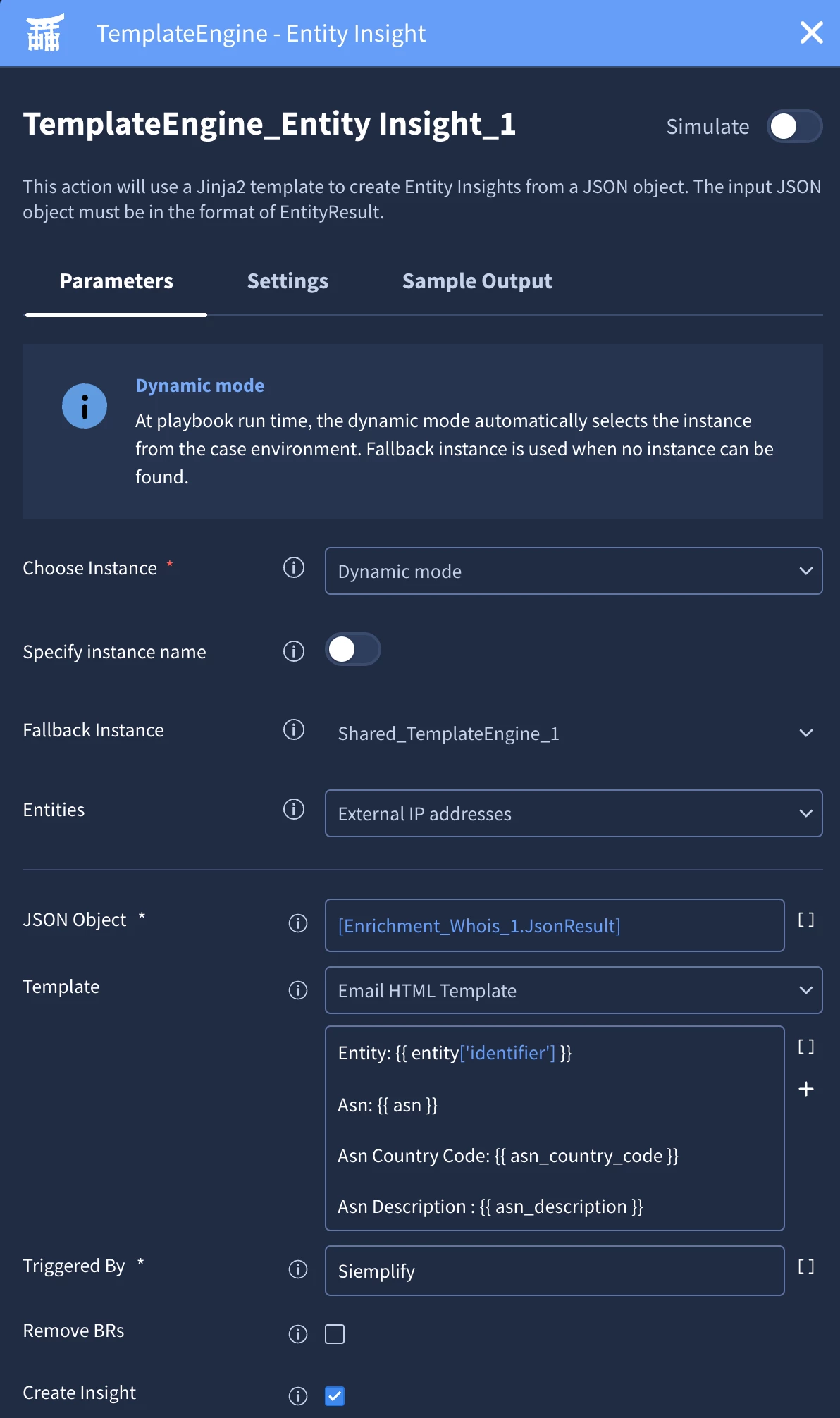Viewport: 840px width, 1418px height.
Task: Open the Choose Instance dropdown
Action: click(x=574, y=571)
